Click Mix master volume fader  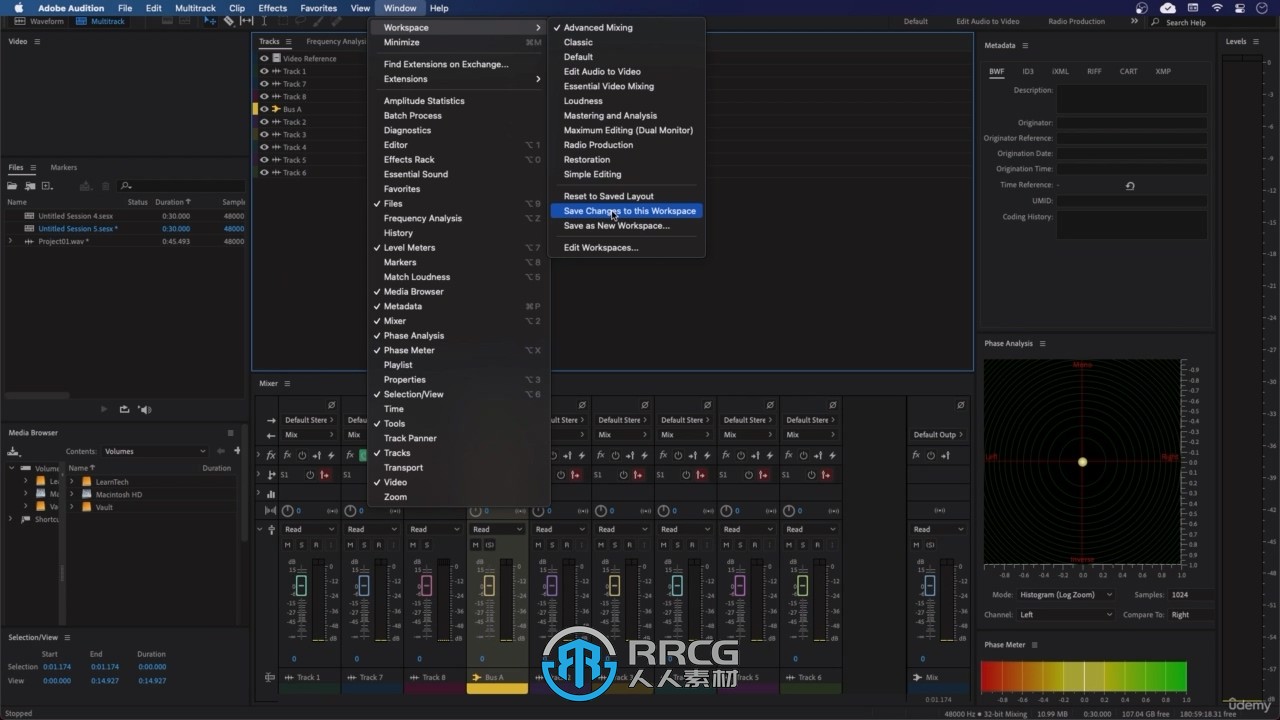(928, 585)
